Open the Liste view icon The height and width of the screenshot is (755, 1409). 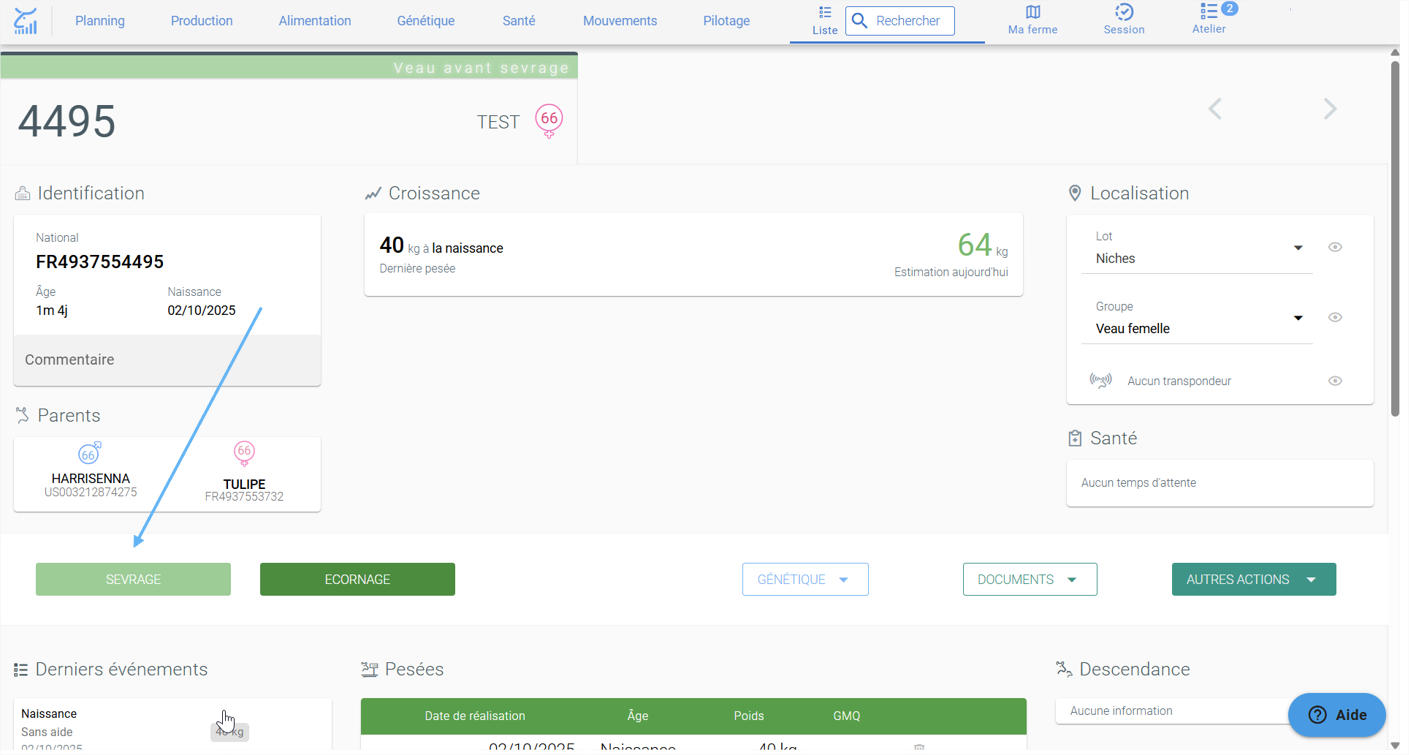825,13
